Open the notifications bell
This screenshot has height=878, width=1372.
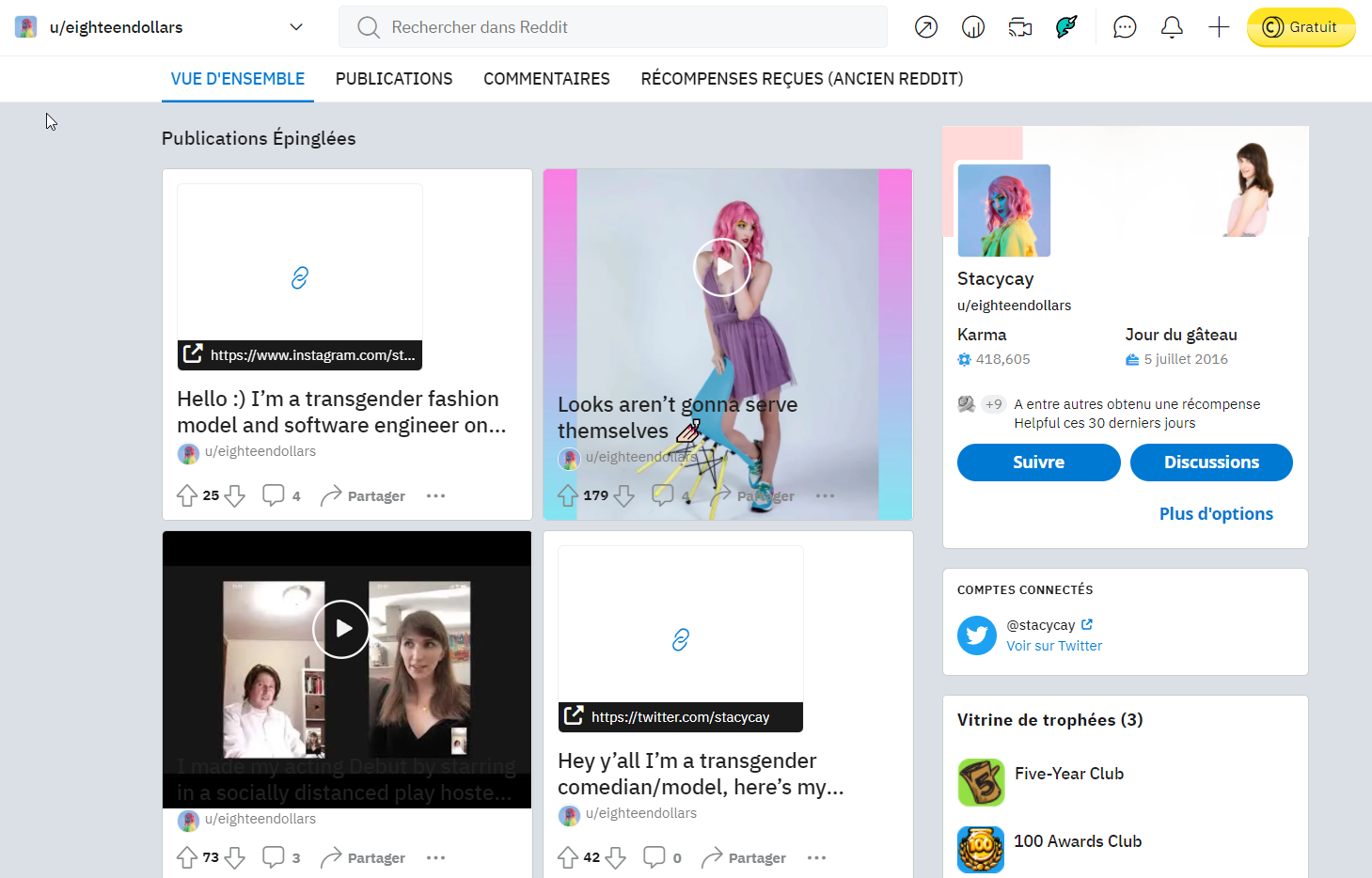(x=1172, y=27)
